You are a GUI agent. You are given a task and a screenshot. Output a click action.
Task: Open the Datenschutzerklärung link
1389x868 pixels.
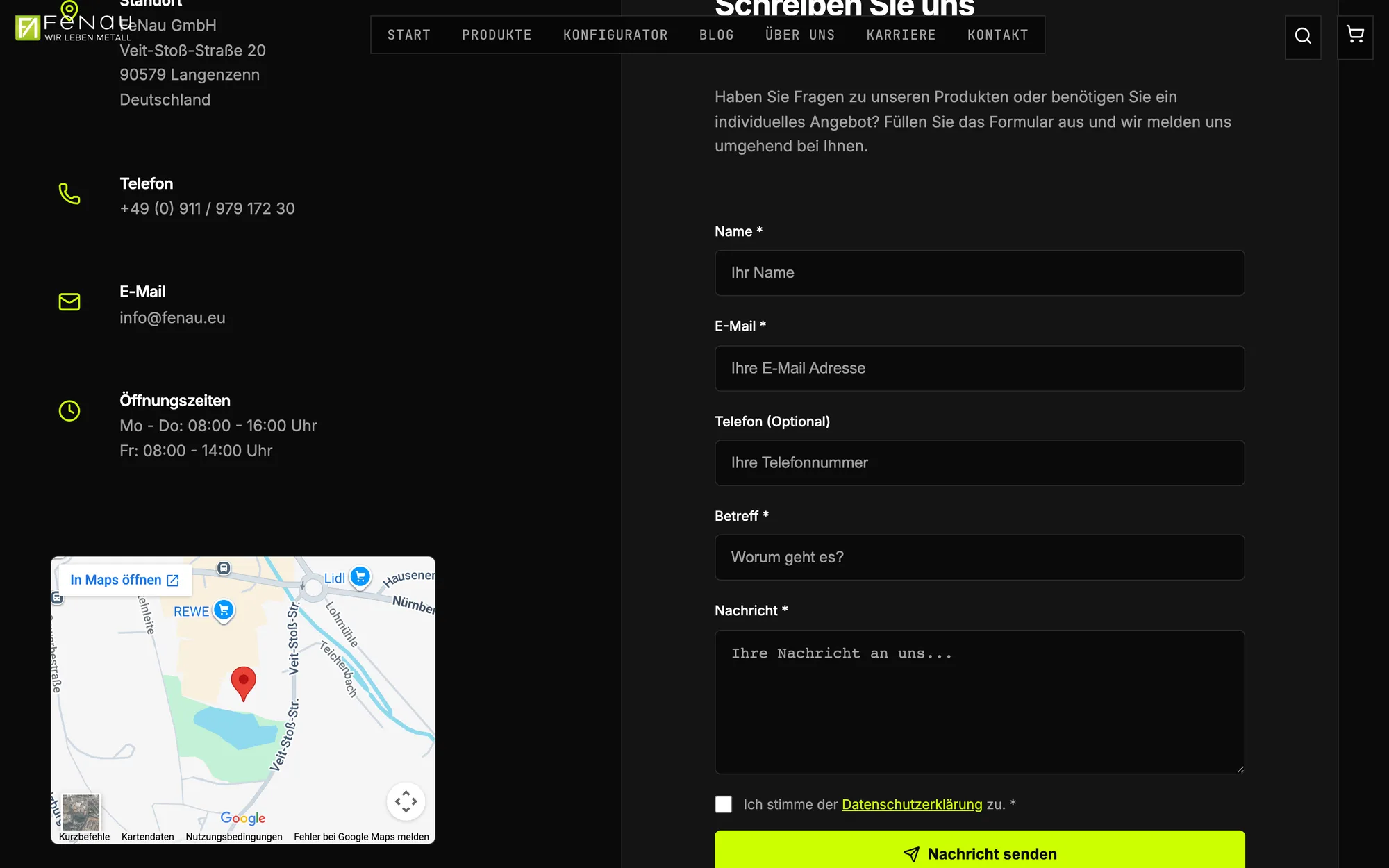pos(912,804)
